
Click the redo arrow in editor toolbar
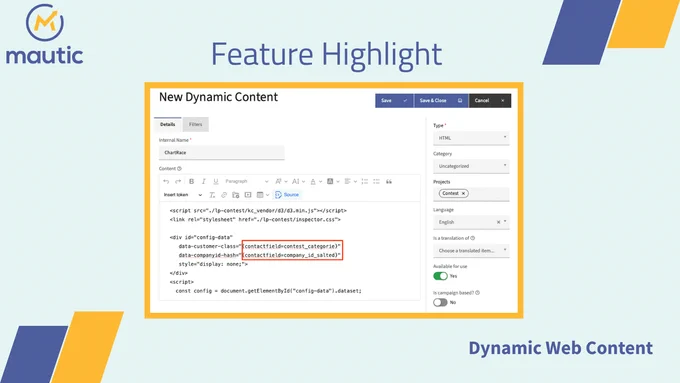[178, 181]
